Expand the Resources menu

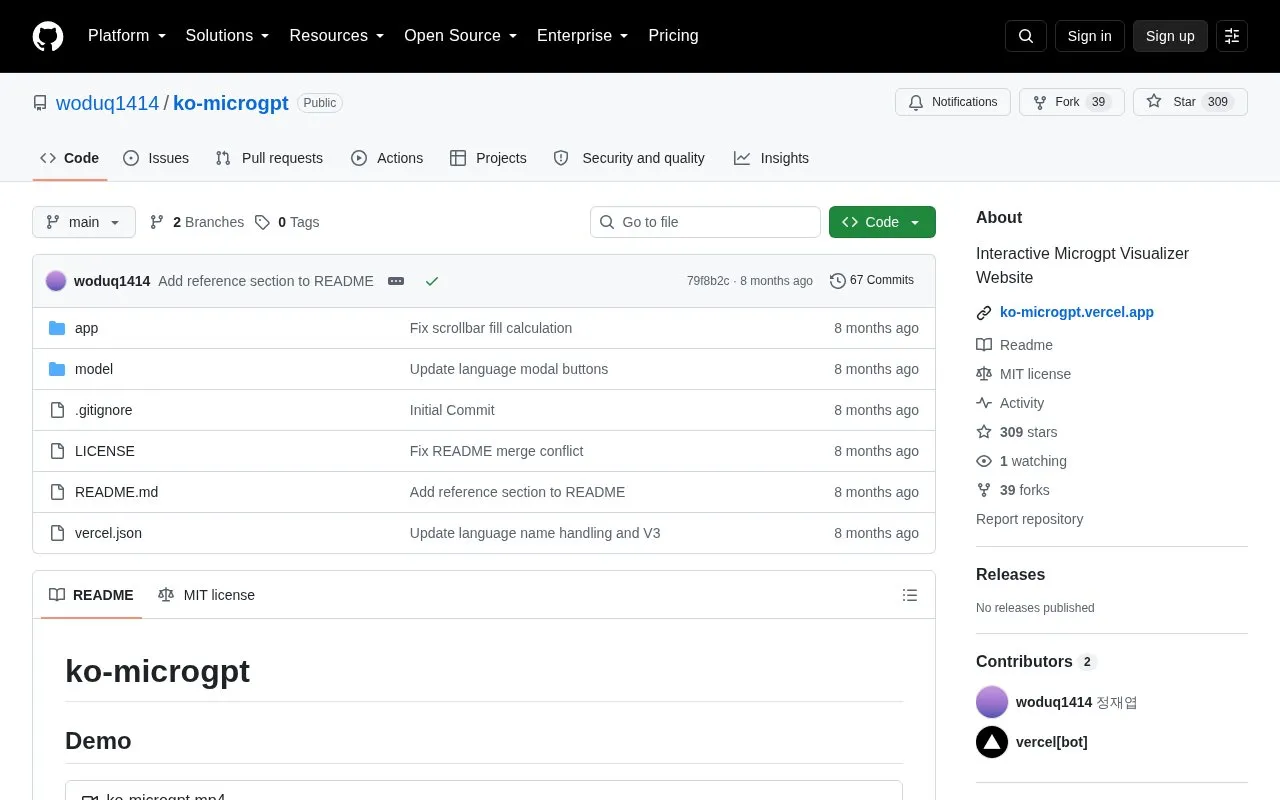[337, 36]
